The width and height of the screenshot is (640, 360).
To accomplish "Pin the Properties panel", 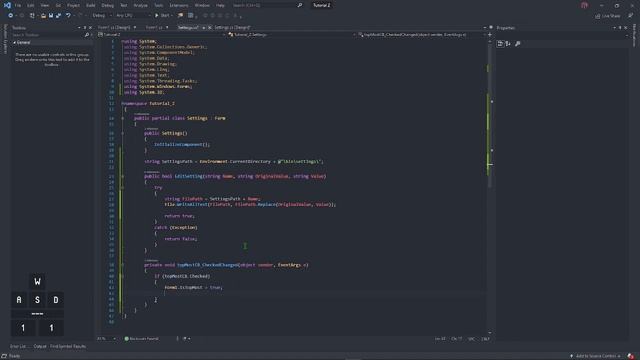I will [x=620, y=28].
